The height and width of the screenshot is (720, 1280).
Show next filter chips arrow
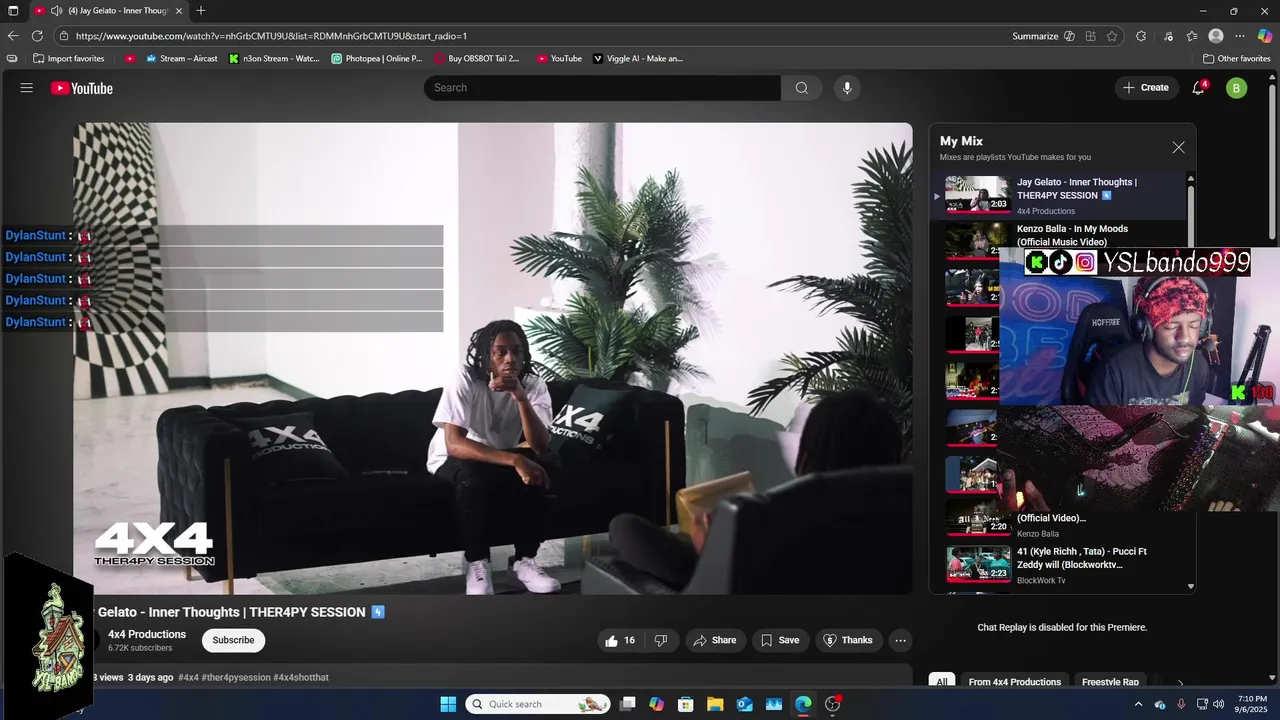(x=1180, y=683)
